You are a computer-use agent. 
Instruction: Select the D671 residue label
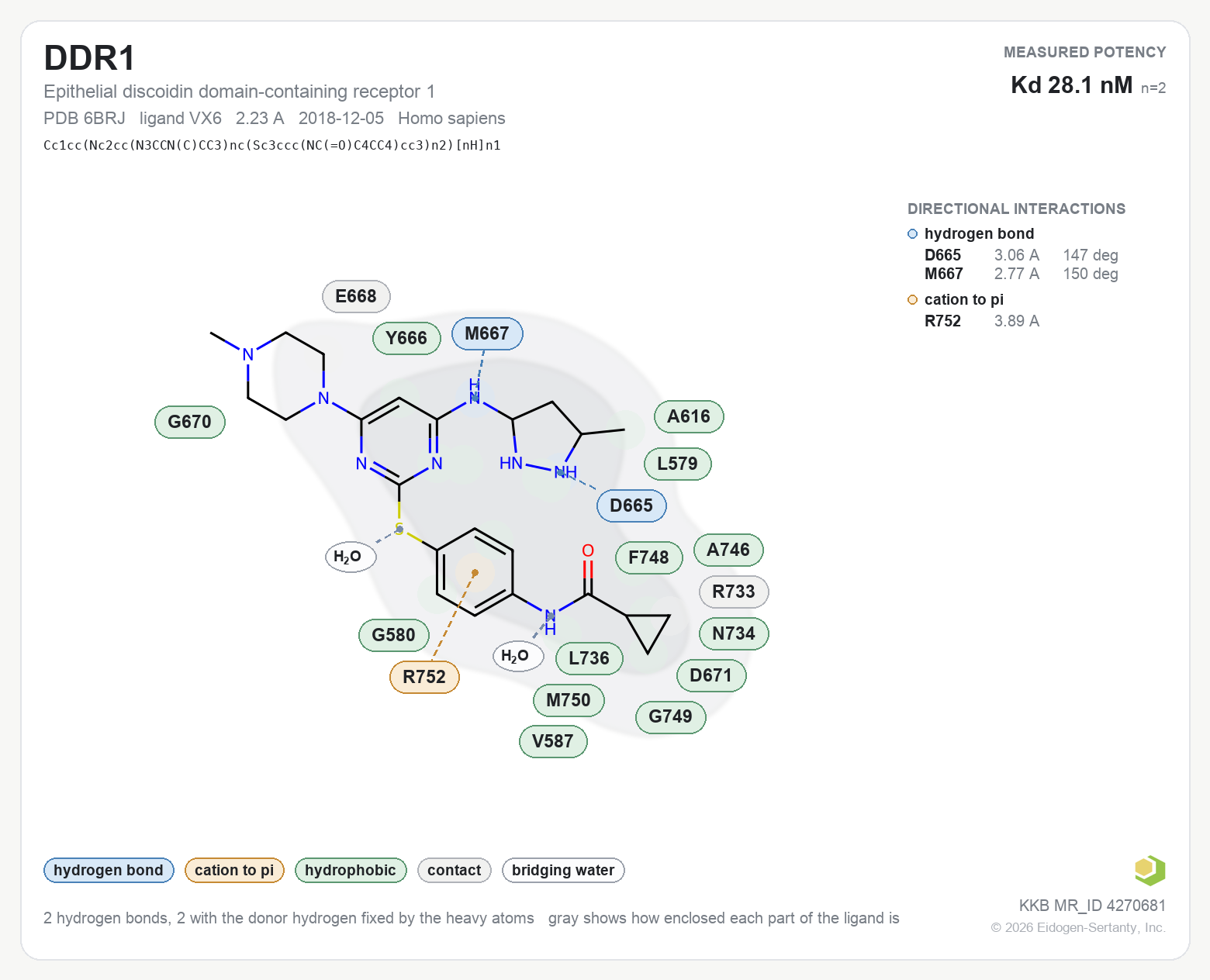point(711,675)
